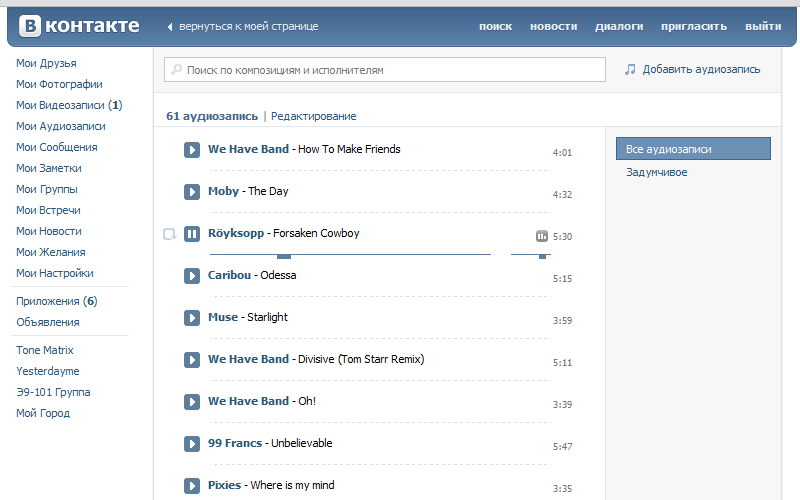Viewport: 800px width, 500px height.
Task: Play We Have Band How To Make Friends
Action: pos(192,150)
